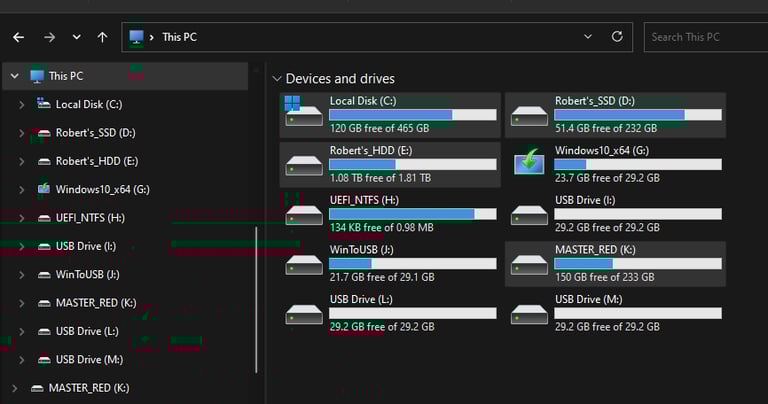Click Robert's_HDD (E:) title in main pane

click(x=371, y=151)
